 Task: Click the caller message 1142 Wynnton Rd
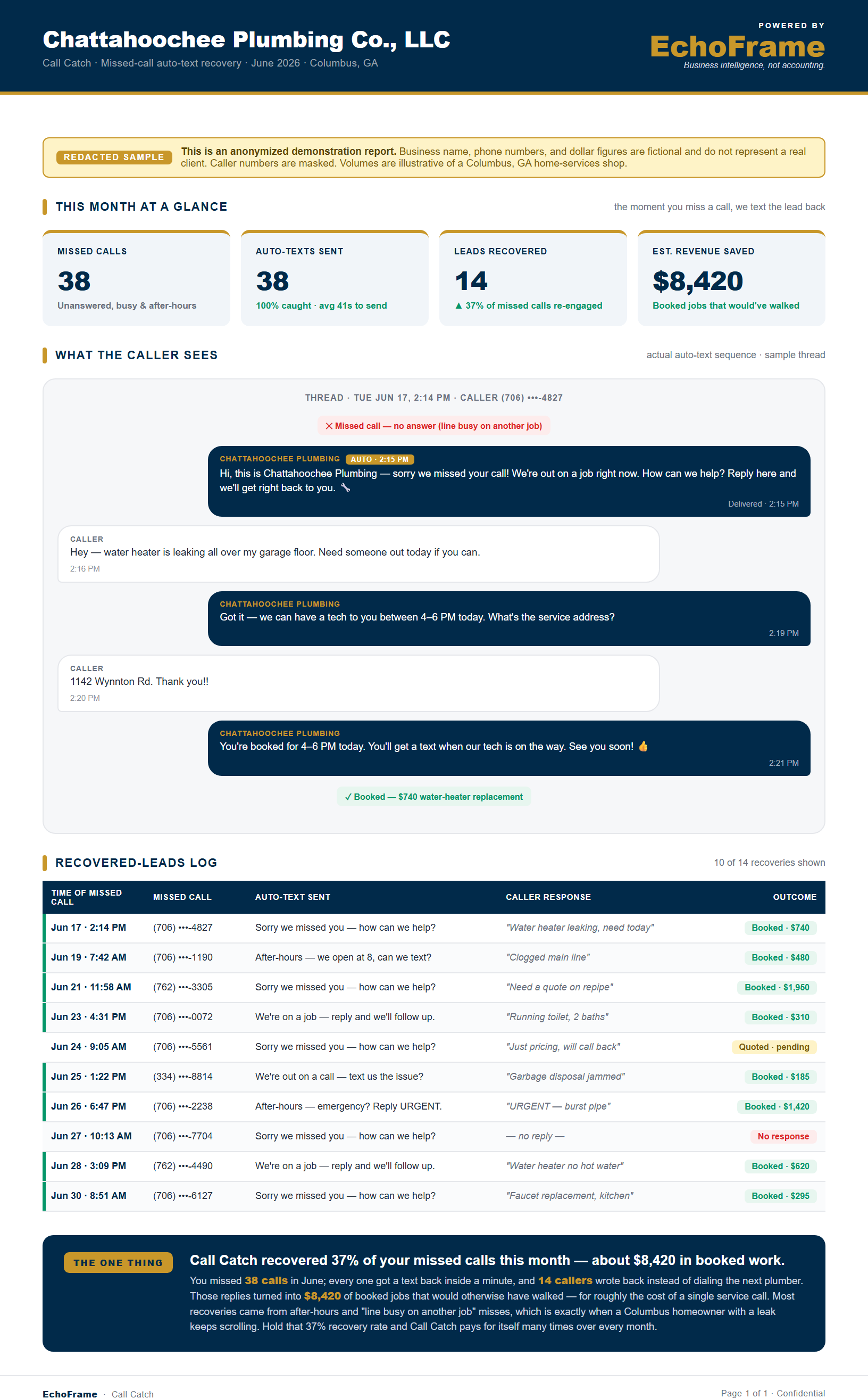358,683
